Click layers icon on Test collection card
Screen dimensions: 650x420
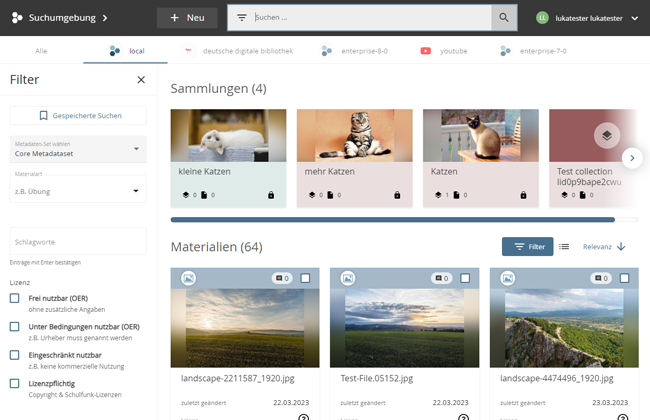coord(603,135)
